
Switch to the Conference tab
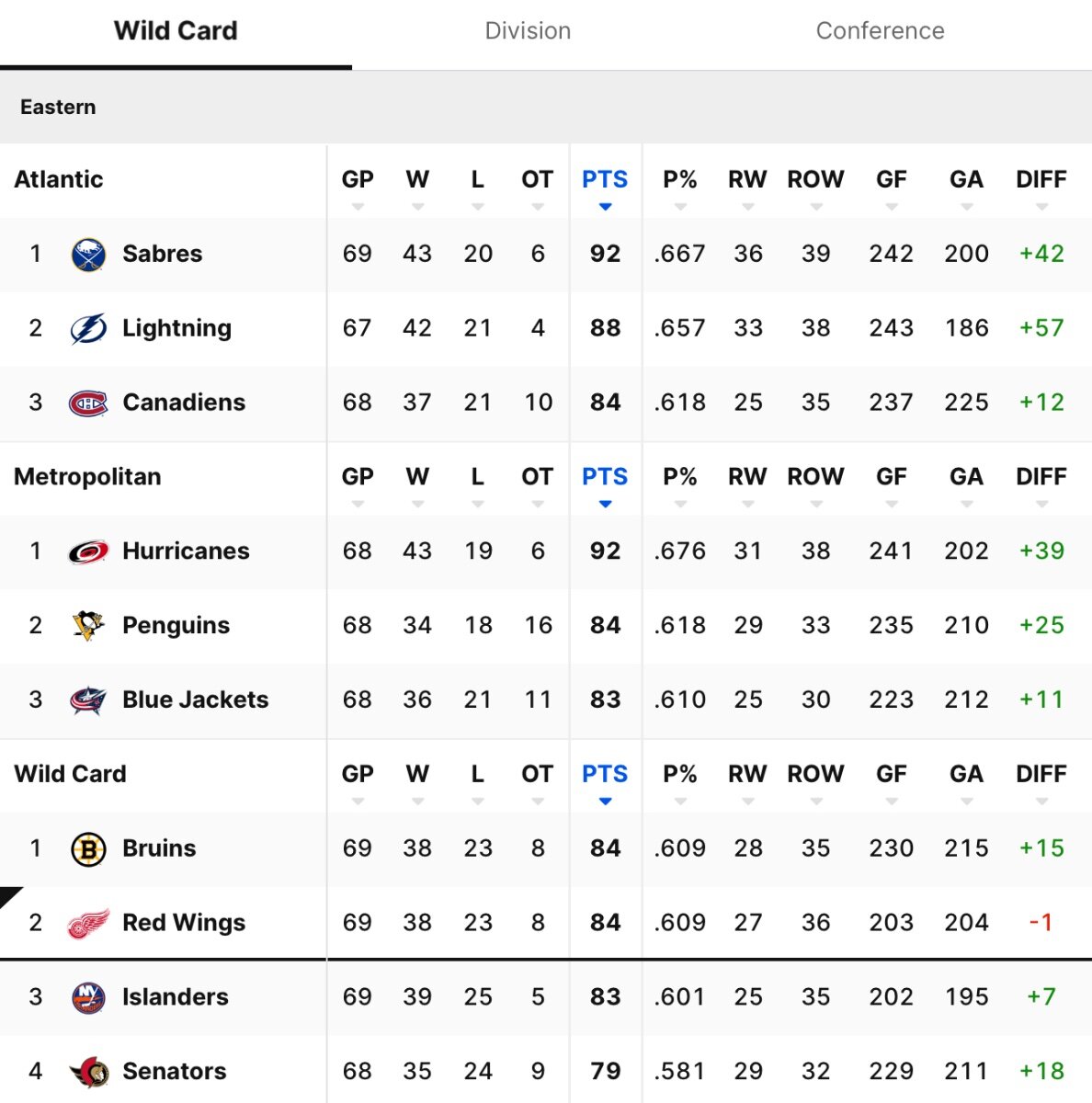[x=880, y=31]
